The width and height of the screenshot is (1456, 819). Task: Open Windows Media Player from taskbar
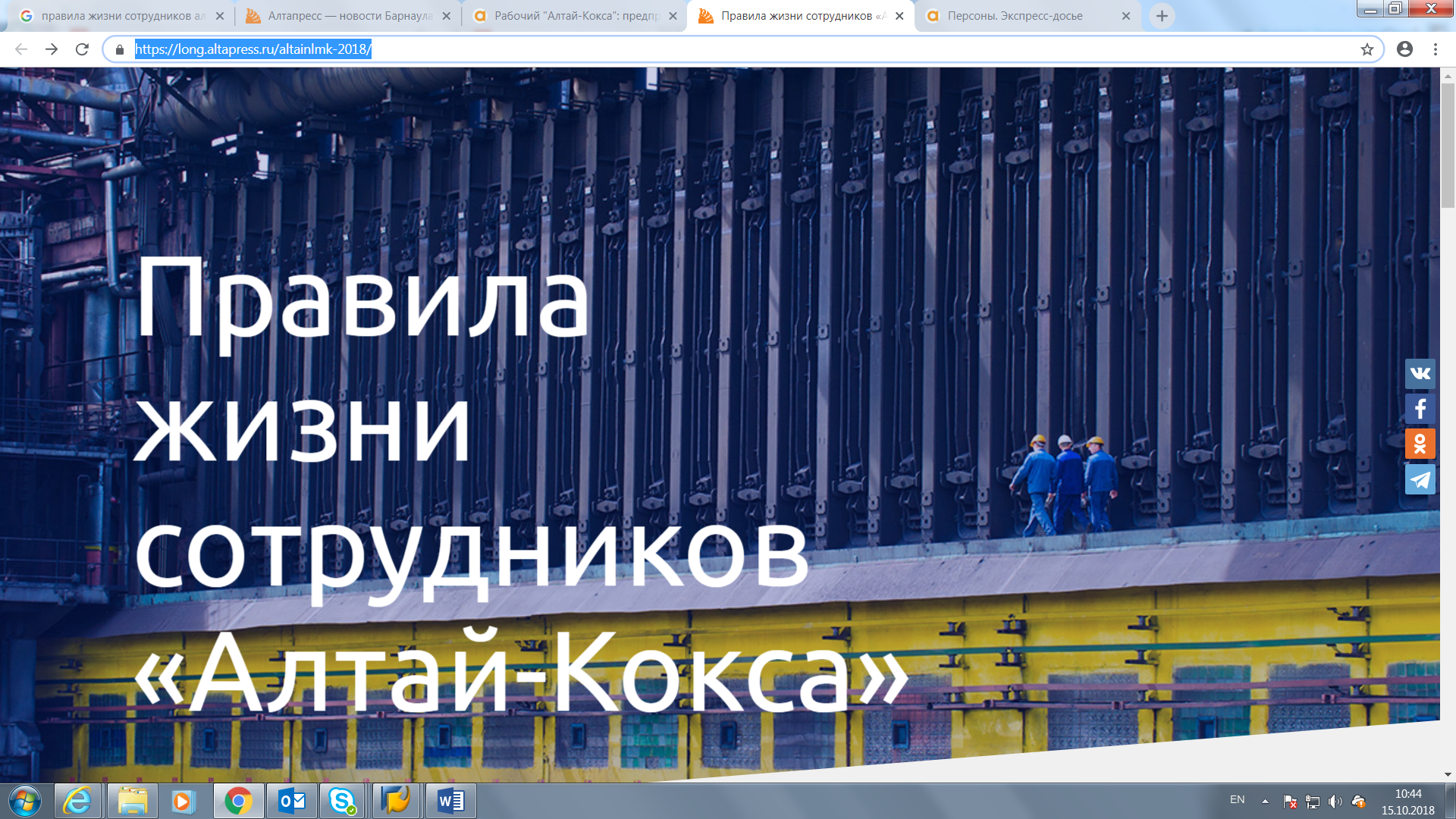183,801
